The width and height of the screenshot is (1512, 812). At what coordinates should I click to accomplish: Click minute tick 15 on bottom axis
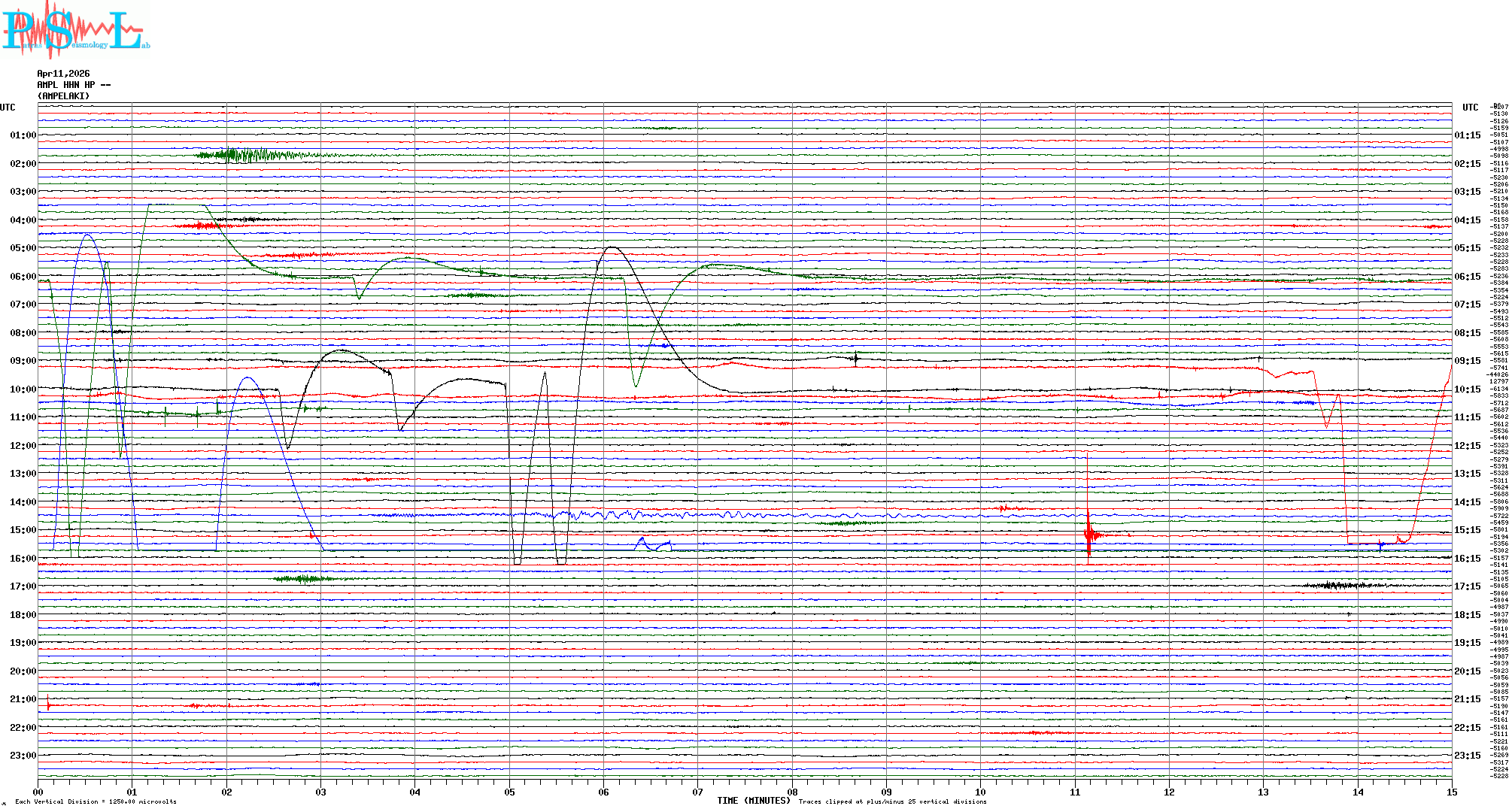tap(1451, 792)
